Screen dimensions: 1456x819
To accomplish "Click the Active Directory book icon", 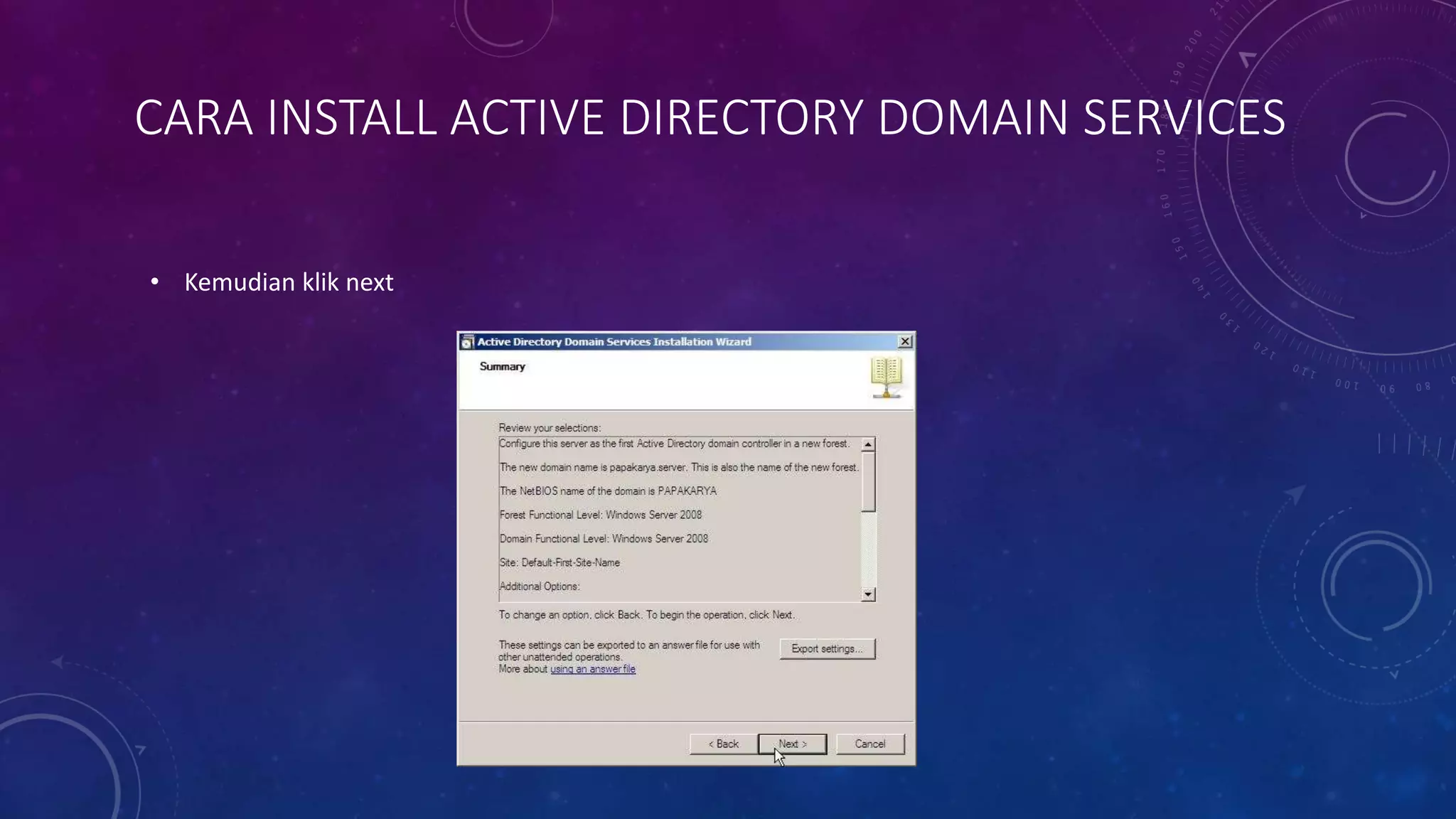I will click(887, 378).
